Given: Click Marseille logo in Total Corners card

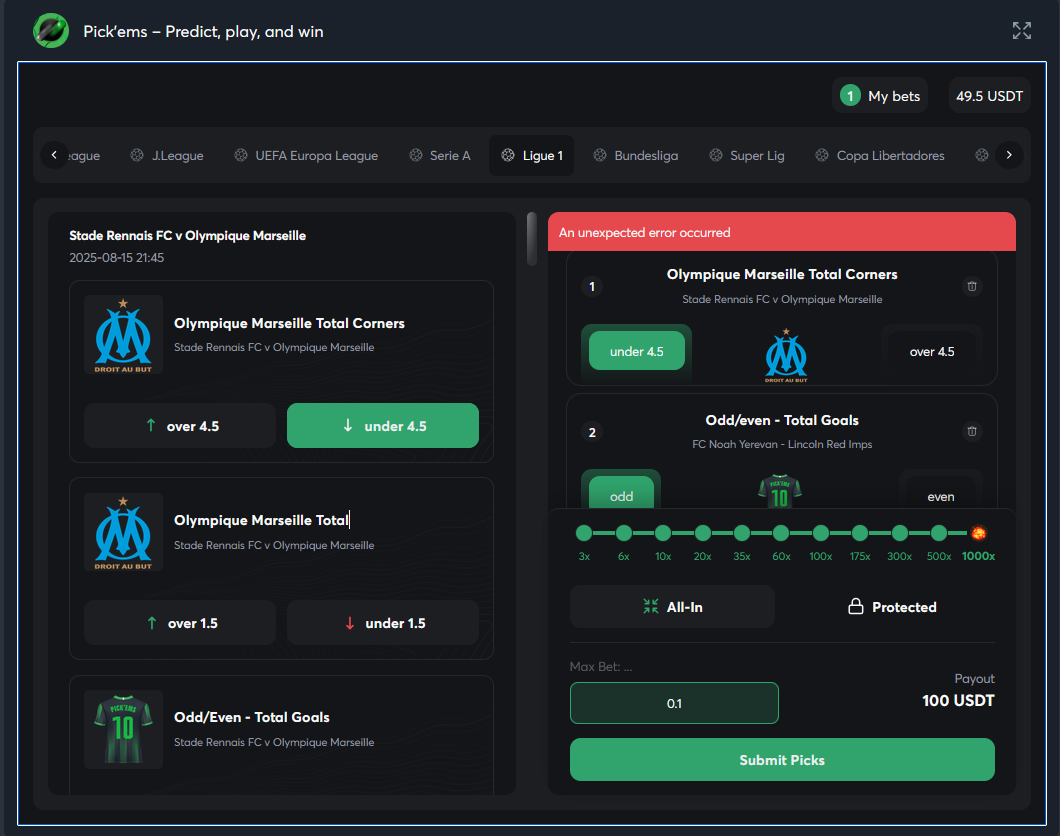Looking at the screenshot, I should tap(123, 335).
